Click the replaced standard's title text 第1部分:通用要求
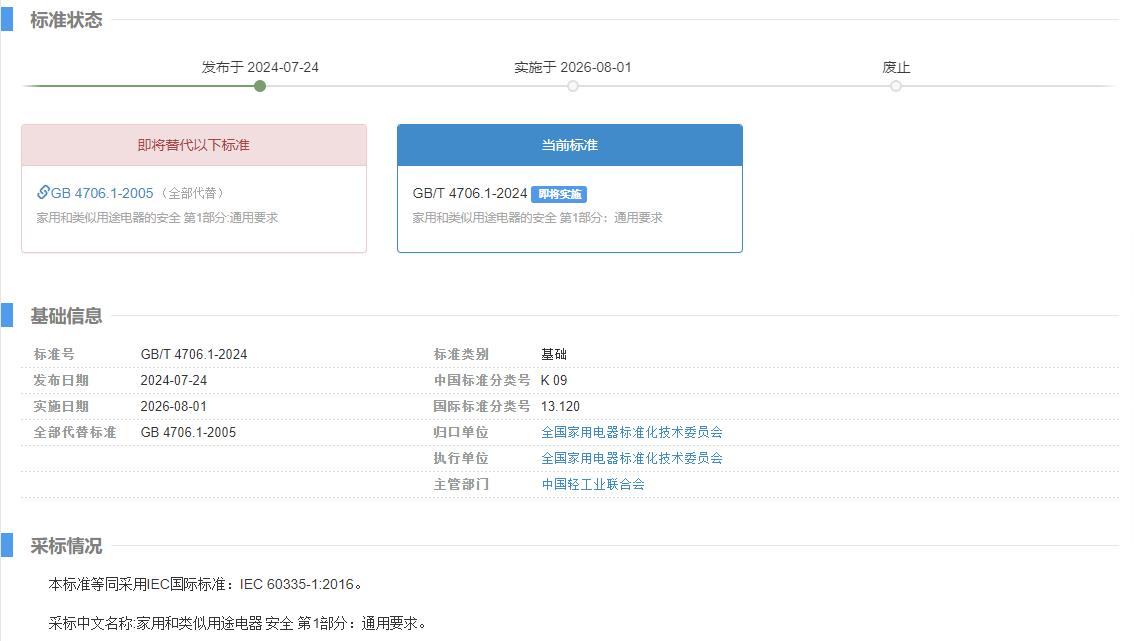This screenshot has height=641, width=1134. pos(231,218)
